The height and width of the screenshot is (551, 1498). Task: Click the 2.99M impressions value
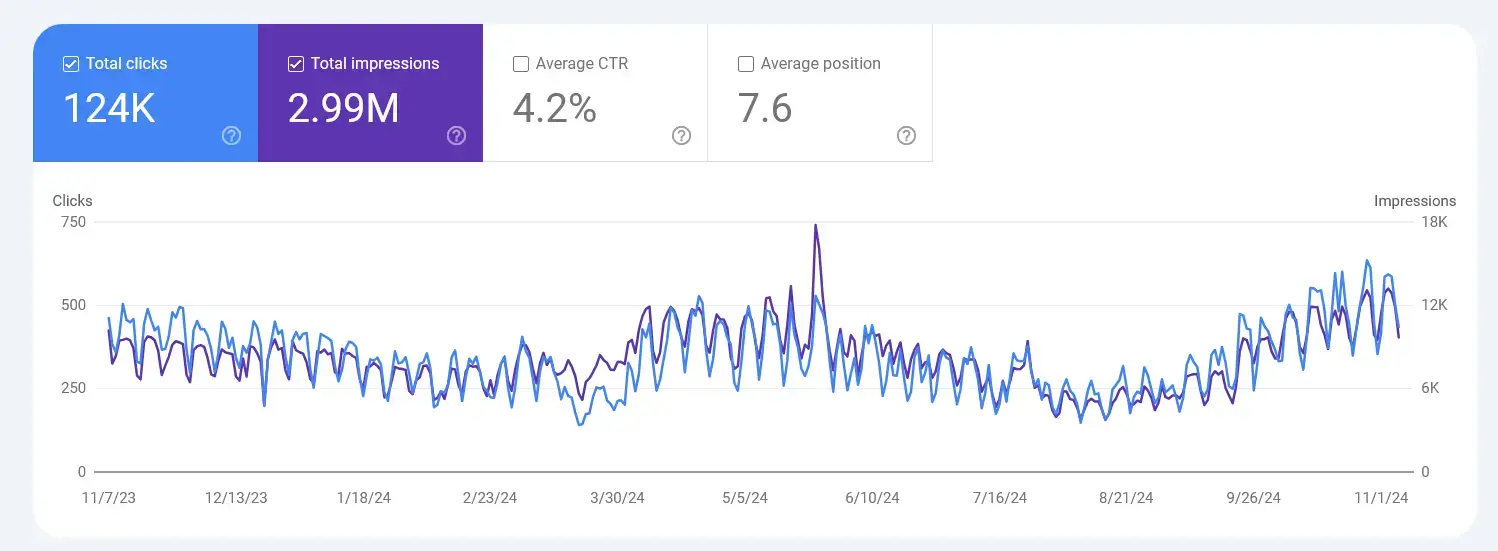343,108
